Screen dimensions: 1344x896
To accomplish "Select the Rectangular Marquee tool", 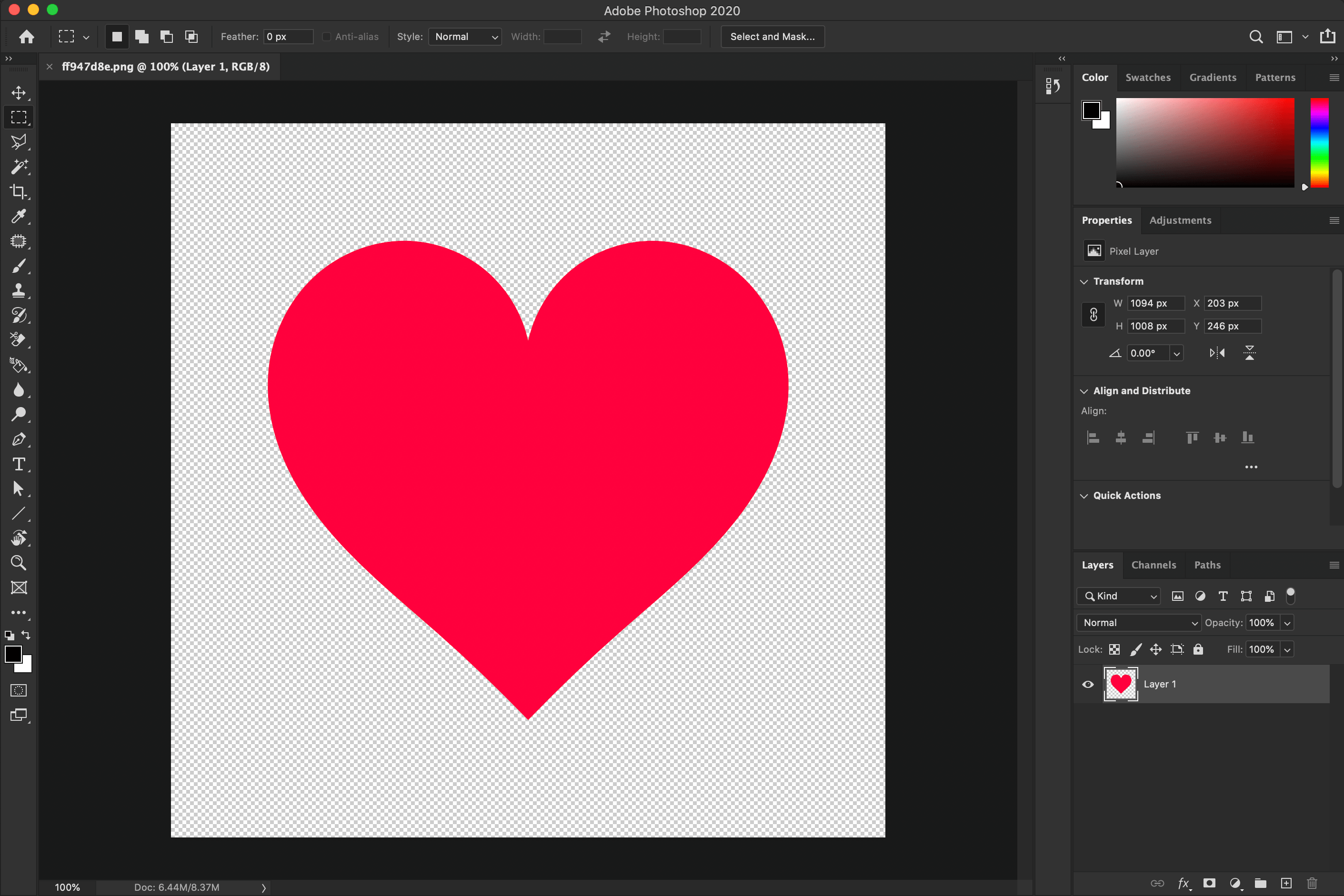I will (20, 117).
